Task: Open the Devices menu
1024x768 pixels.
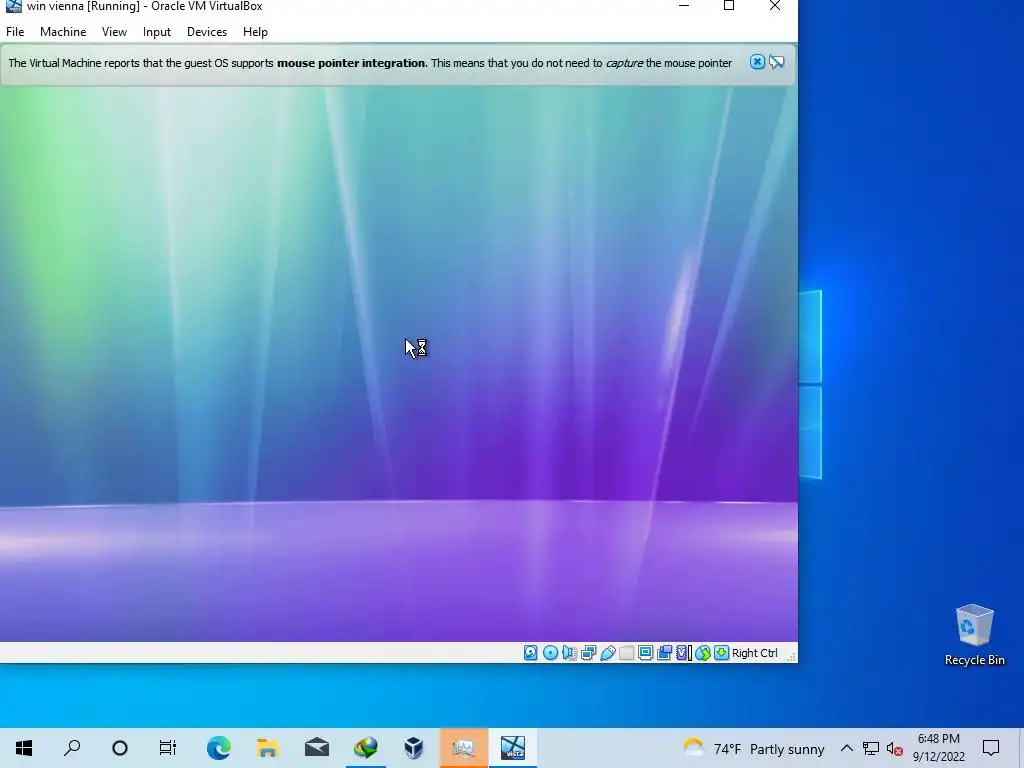Action: [x=207, y=32]
